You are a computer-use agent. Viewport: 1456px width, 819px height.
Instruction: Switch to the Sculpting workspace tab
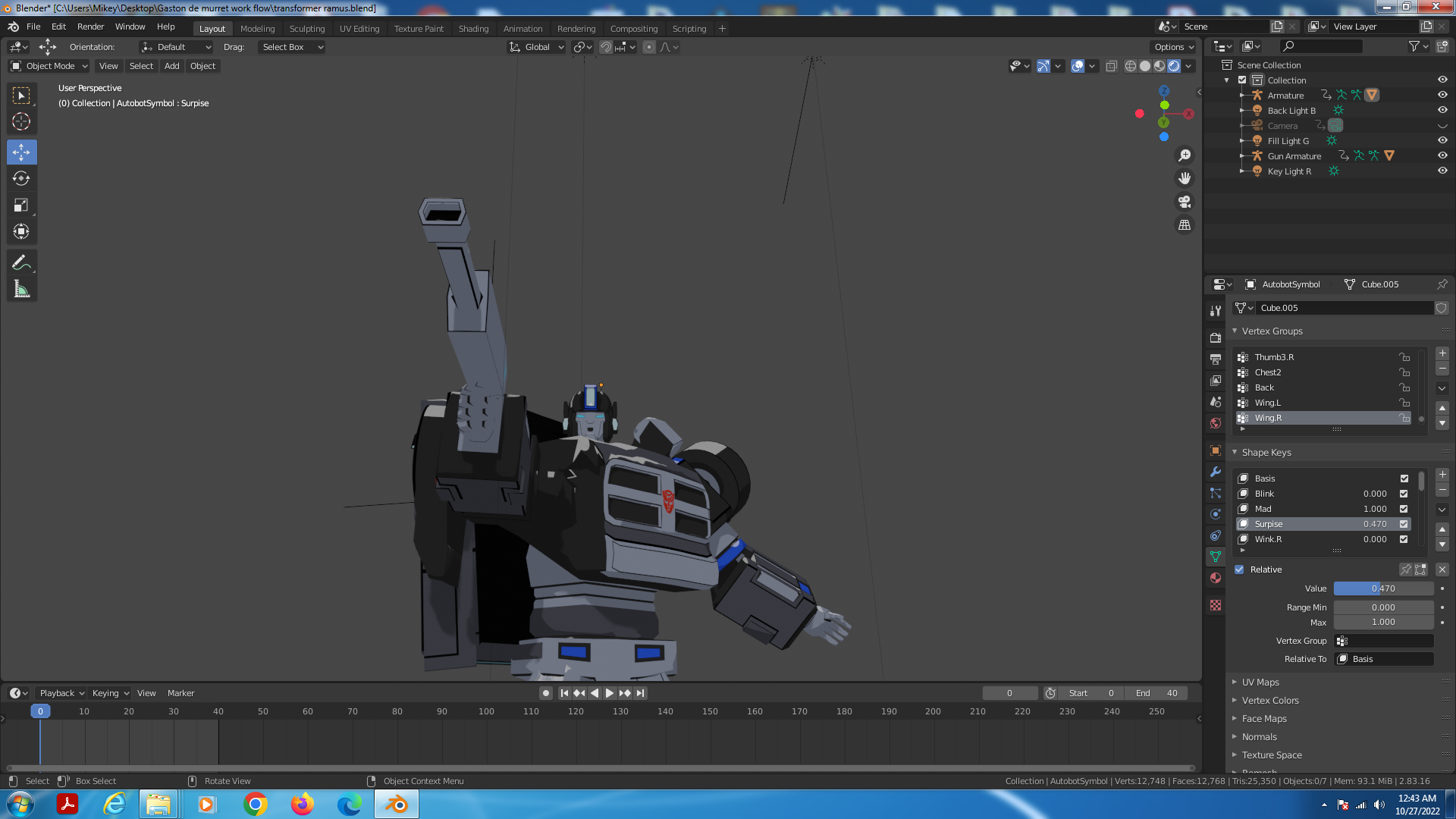tap(307, 29)
